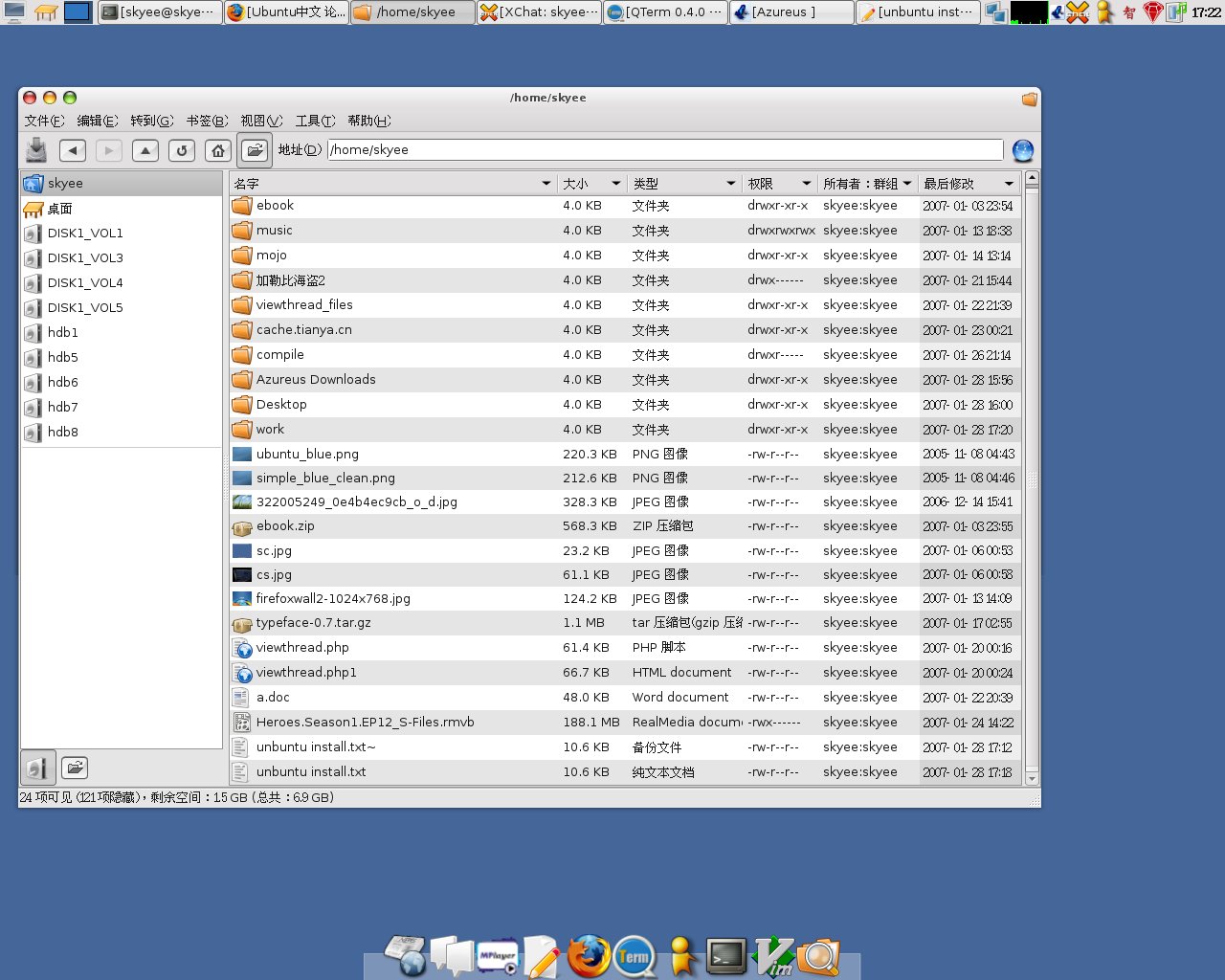Select the hdb5 drive icon
This screenshot has height=980, width=1225.
pyautogui.click(x=33, y=358)
